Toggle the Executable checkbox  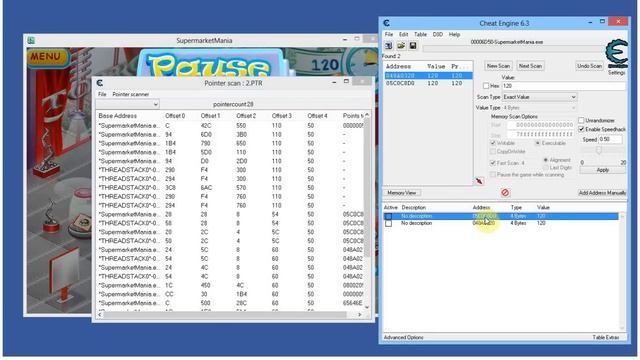pos(538,143)
